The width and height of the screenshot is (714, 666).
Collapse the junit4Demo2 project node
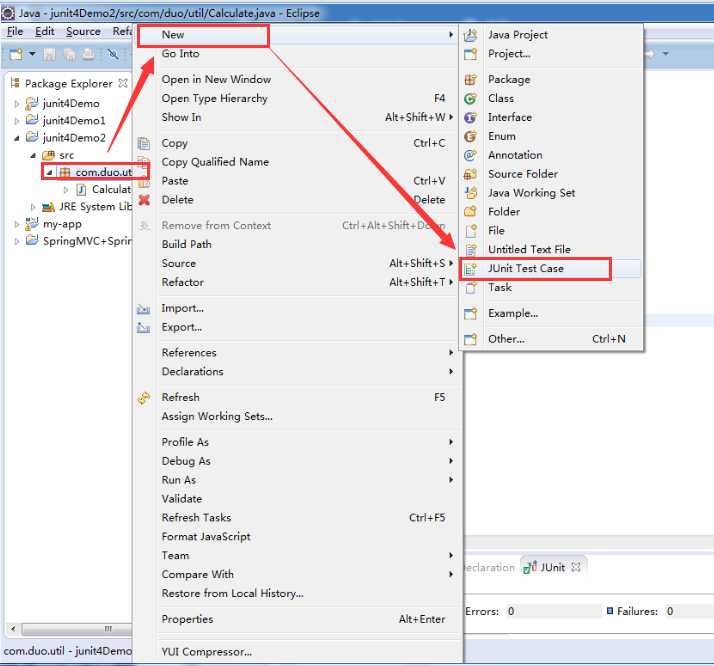pyautogui.click(x=17, y=138)
